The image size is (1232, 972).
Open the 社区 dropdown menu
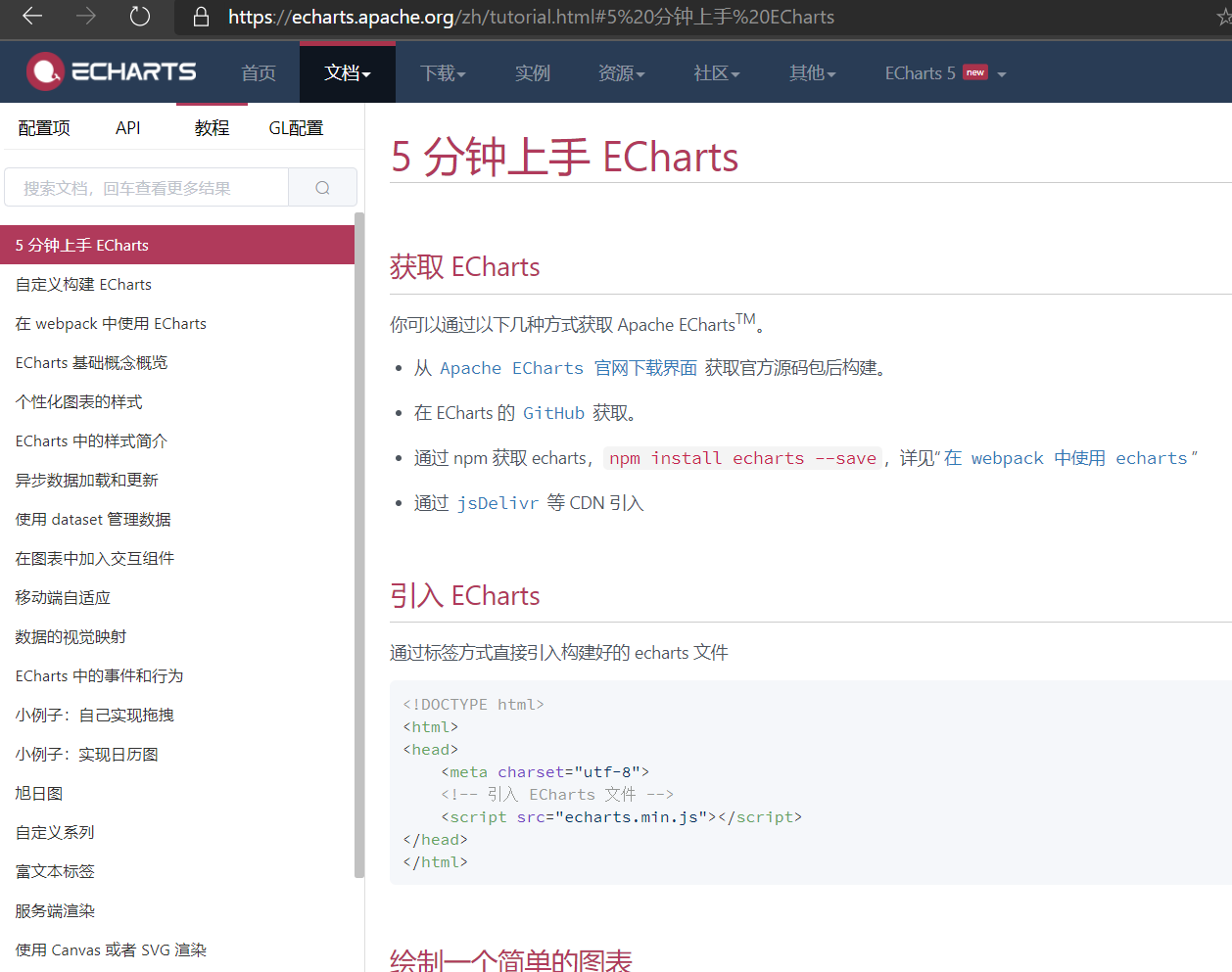coord(716,72)
